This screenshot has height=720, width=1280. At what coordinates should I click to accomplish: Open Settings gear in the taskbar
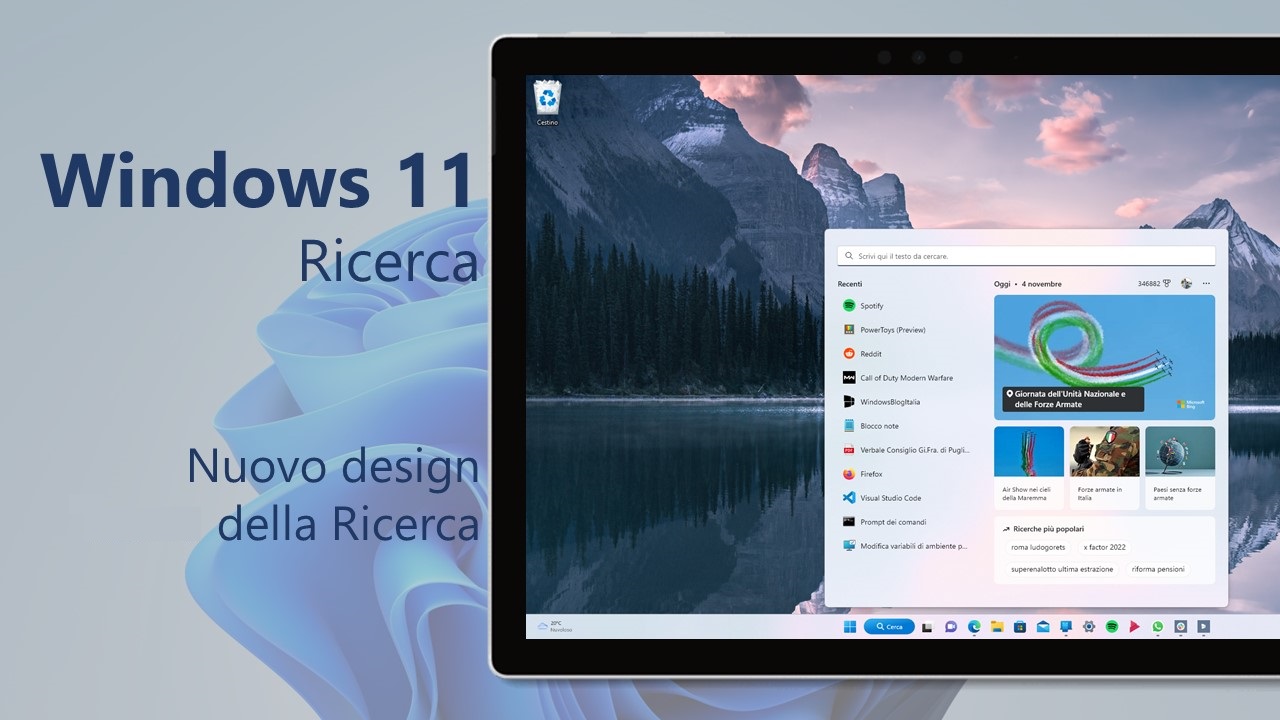[1089, 627]
